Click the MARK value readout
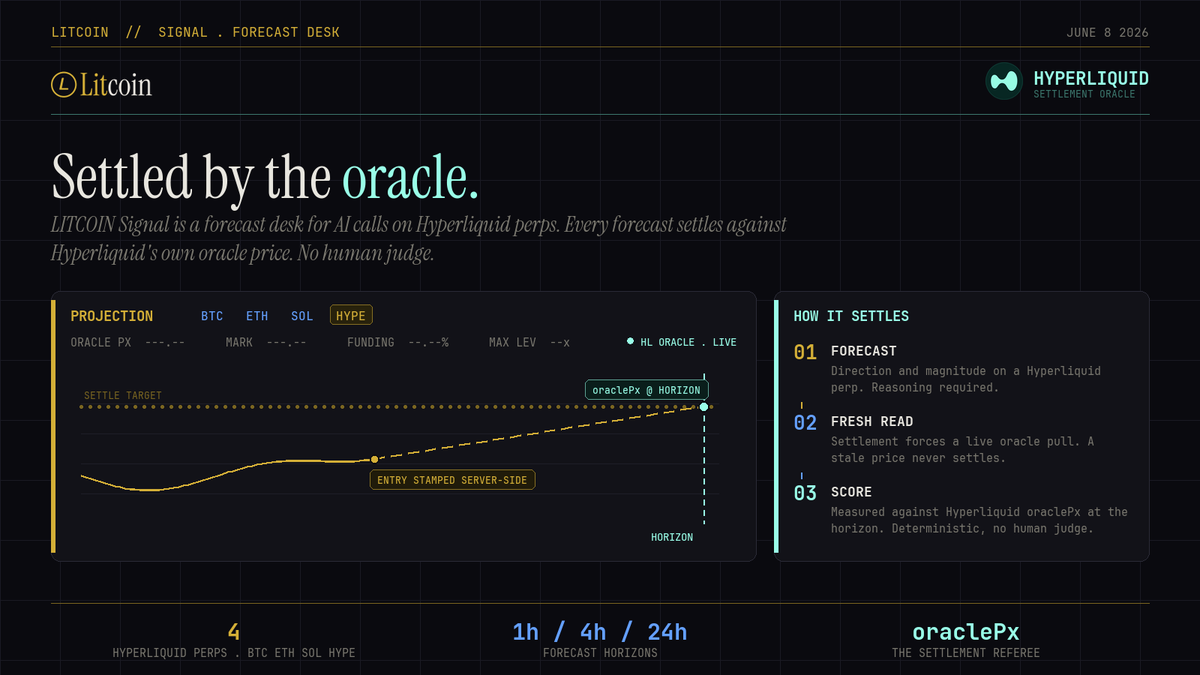1200x675 pixels. pos(286,342)
